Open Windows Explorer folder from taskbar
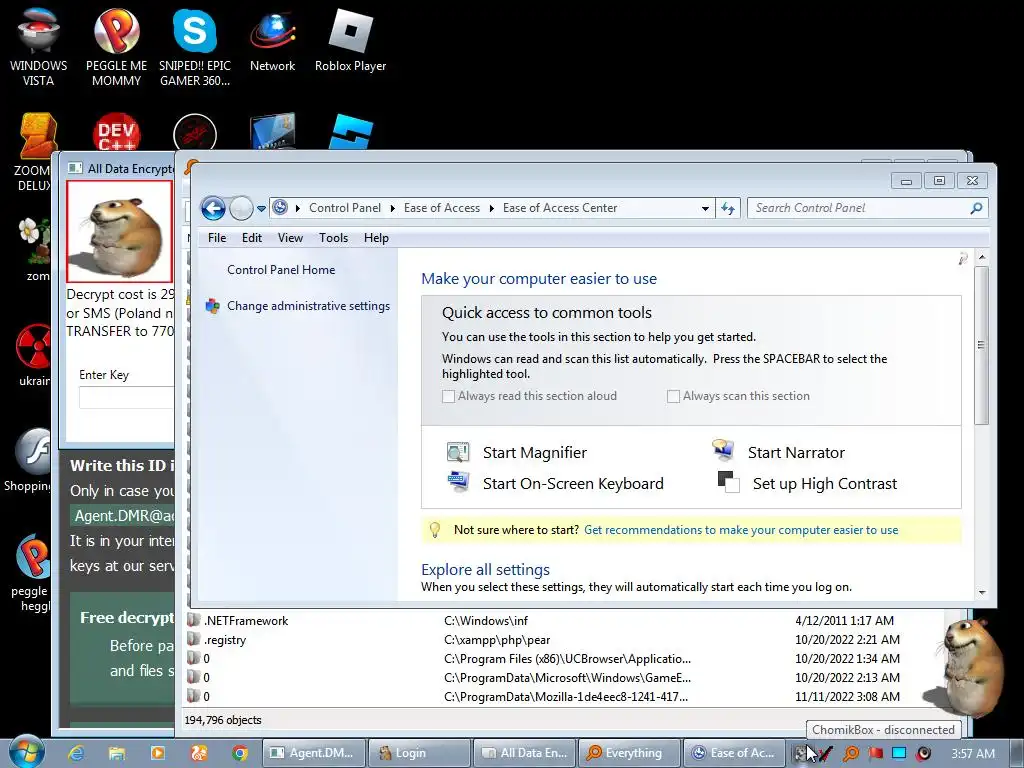 coord(117,753)
